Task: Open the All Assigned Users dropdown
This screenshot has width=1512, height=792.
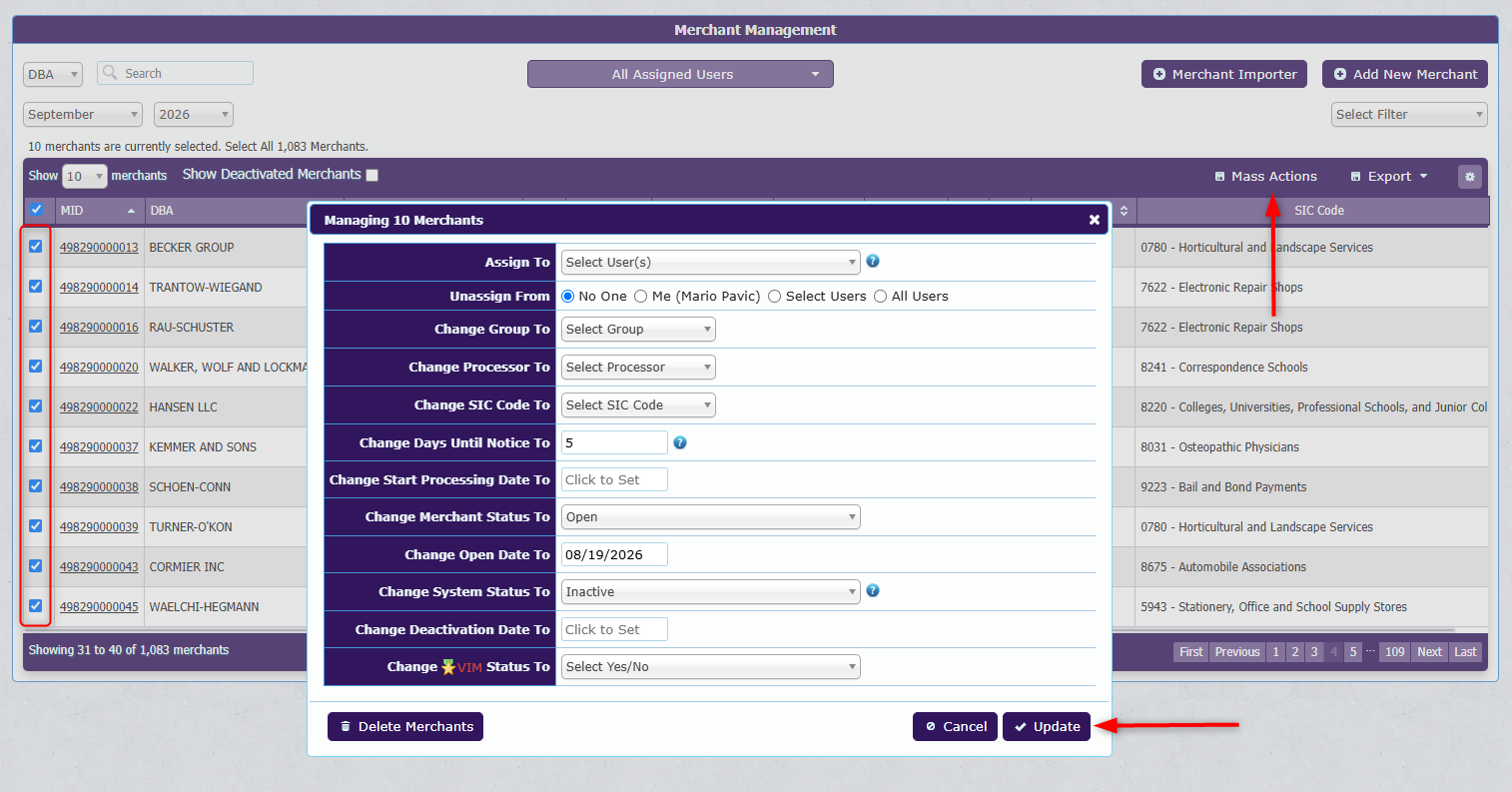Action: point(680,74)
